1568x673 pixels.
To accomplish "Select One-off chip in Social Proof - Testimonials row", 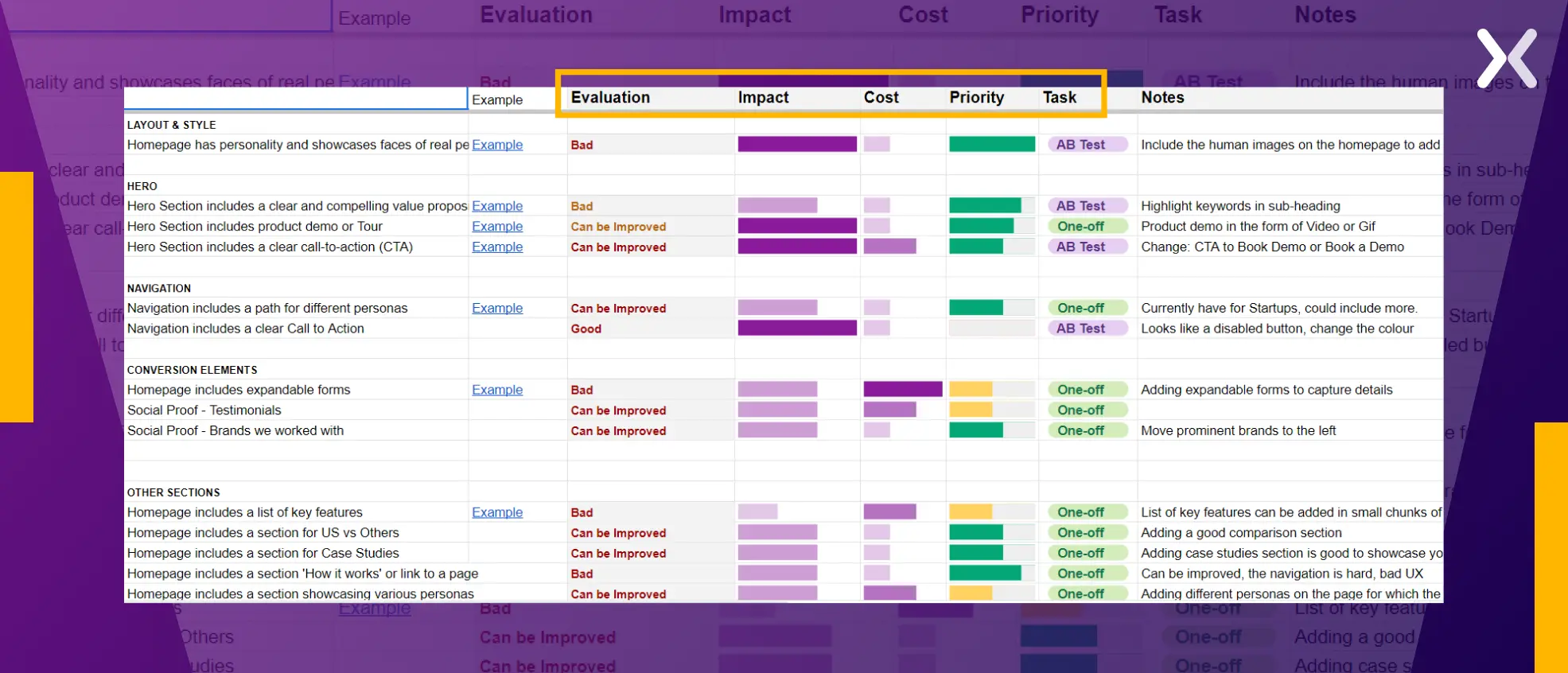I will point(1087,410).
